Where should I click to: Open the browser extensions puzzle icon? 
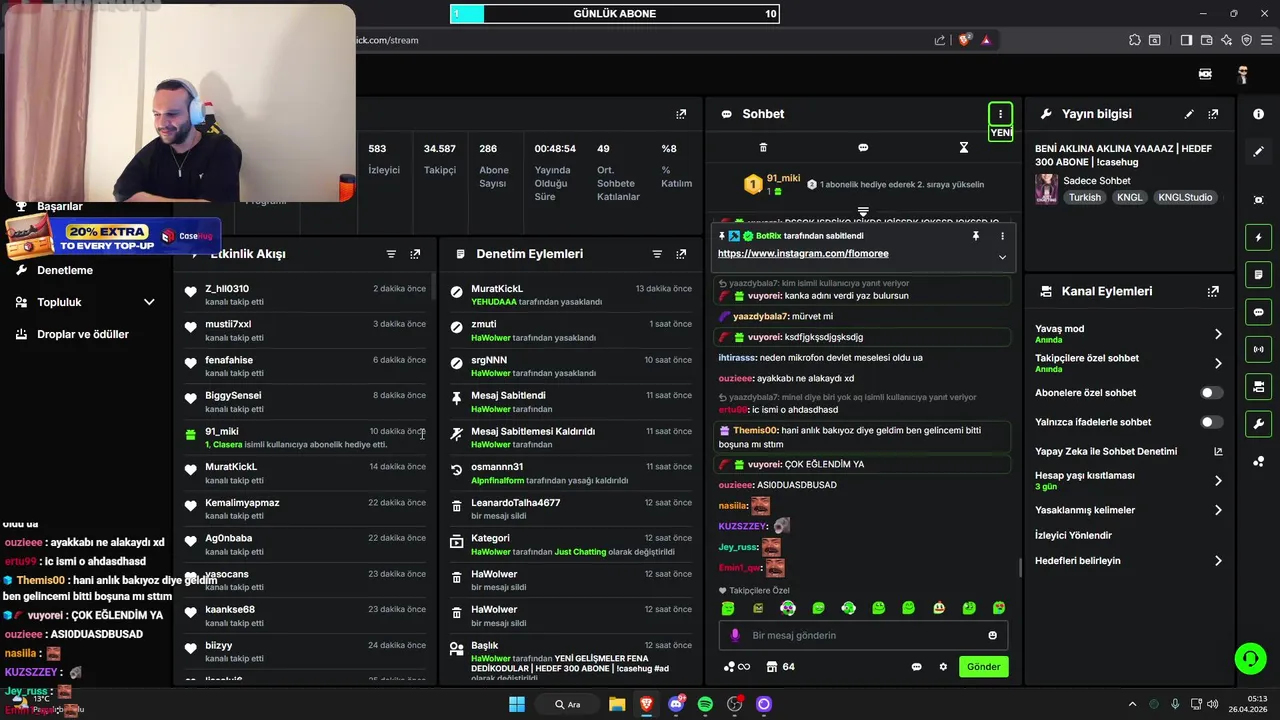(x=1134, y=40)
